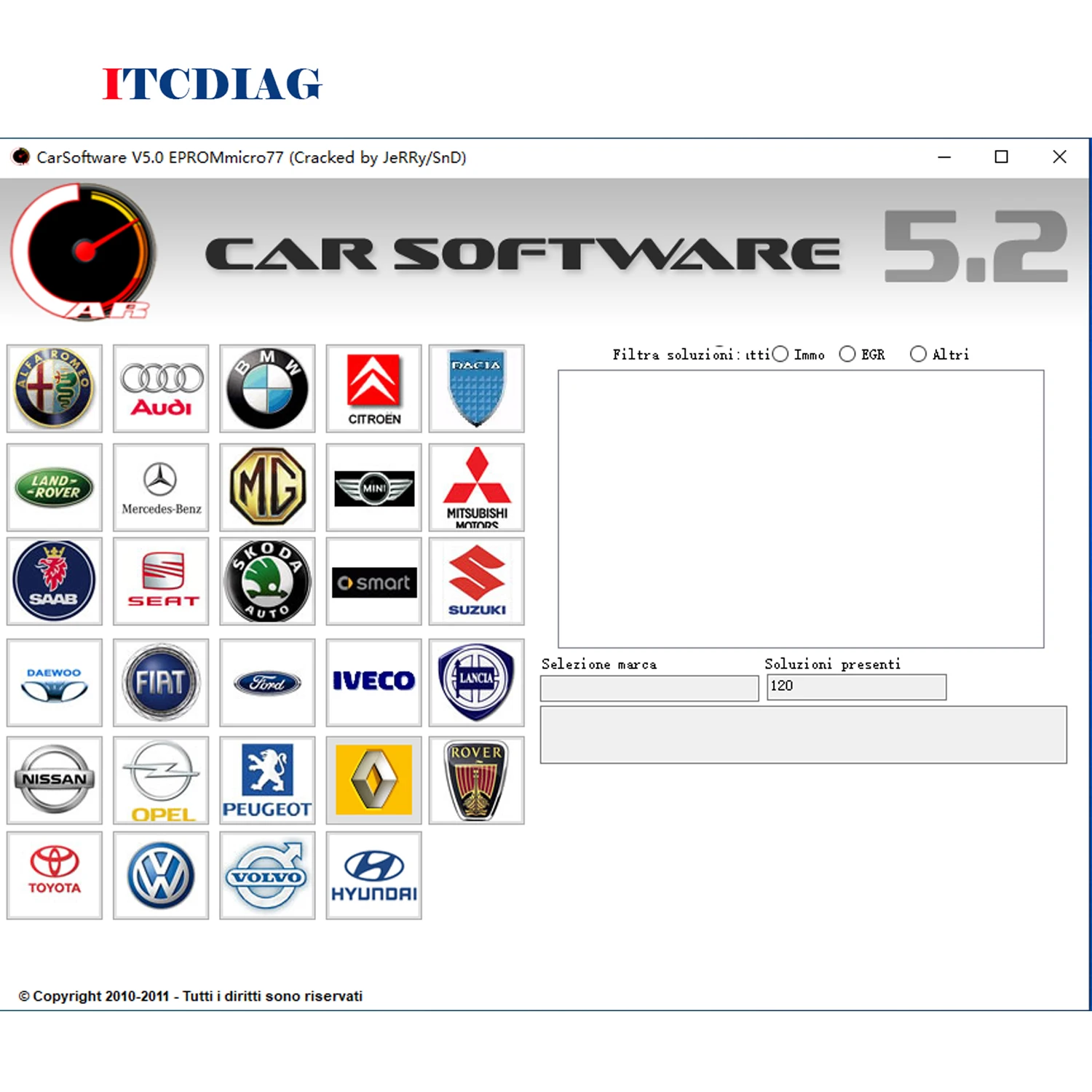1092x1092 pixels.
Task: Close the CarSoftware window
Action: (1060, 157)
